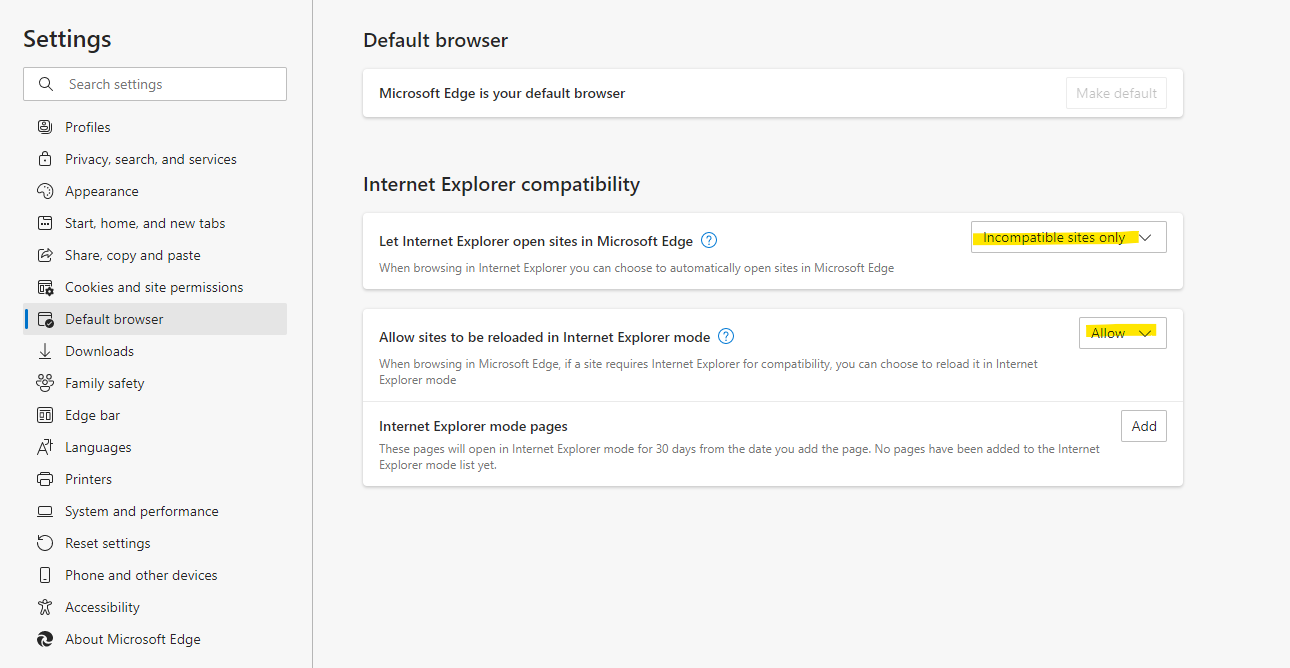The width and height of the screenshot is (1290, 668).
Task: Open Profiles settings page
Action: click(x=155, y=127)
